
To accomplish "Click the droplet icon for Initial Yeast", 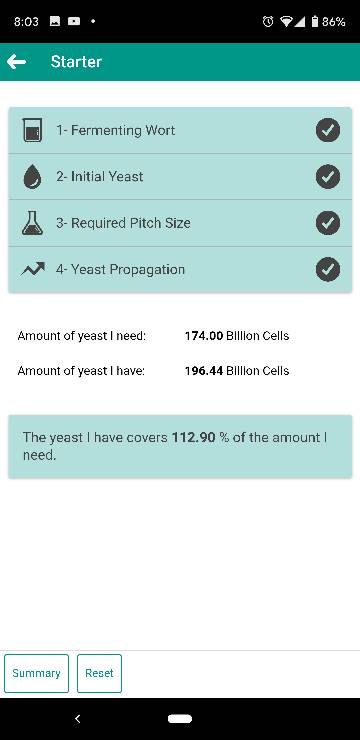I will [x=32, y=177].
